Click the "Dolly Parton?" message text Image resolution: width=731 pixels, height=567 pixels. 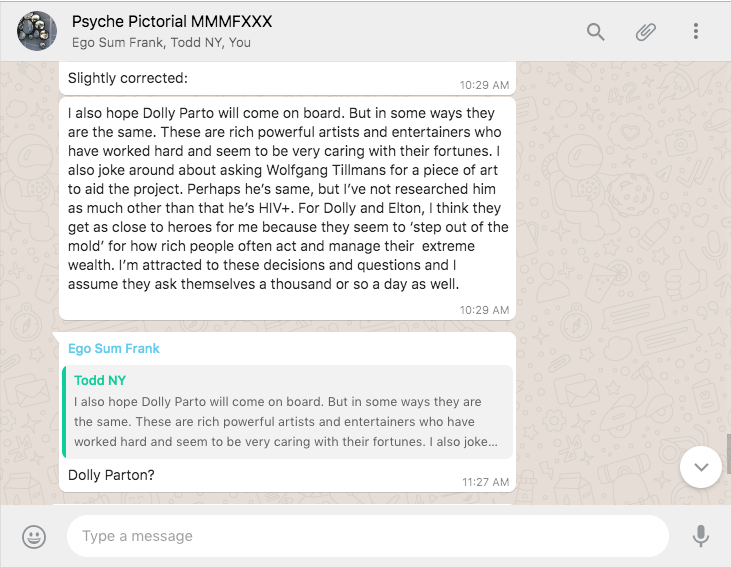[111, 475]
